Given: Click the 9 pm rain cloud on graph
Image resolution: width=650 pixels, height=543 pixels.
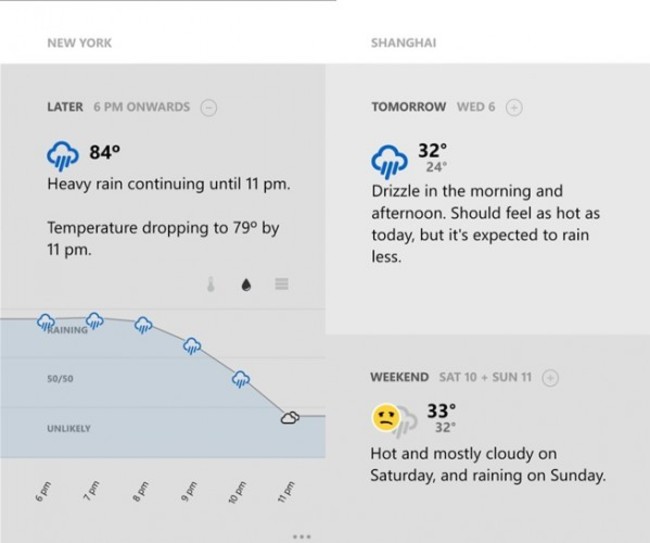Looking at the screenshot, I should tap(191, 346).
